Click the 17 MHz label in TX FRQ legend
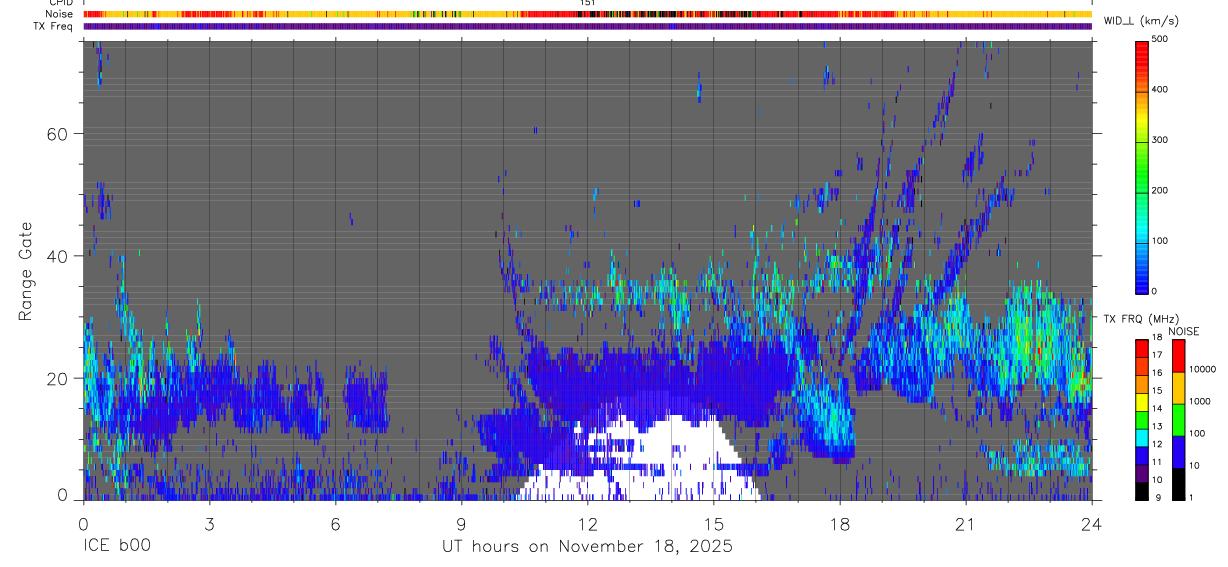Screen dimensions: 1228x567 [1158, 355]
